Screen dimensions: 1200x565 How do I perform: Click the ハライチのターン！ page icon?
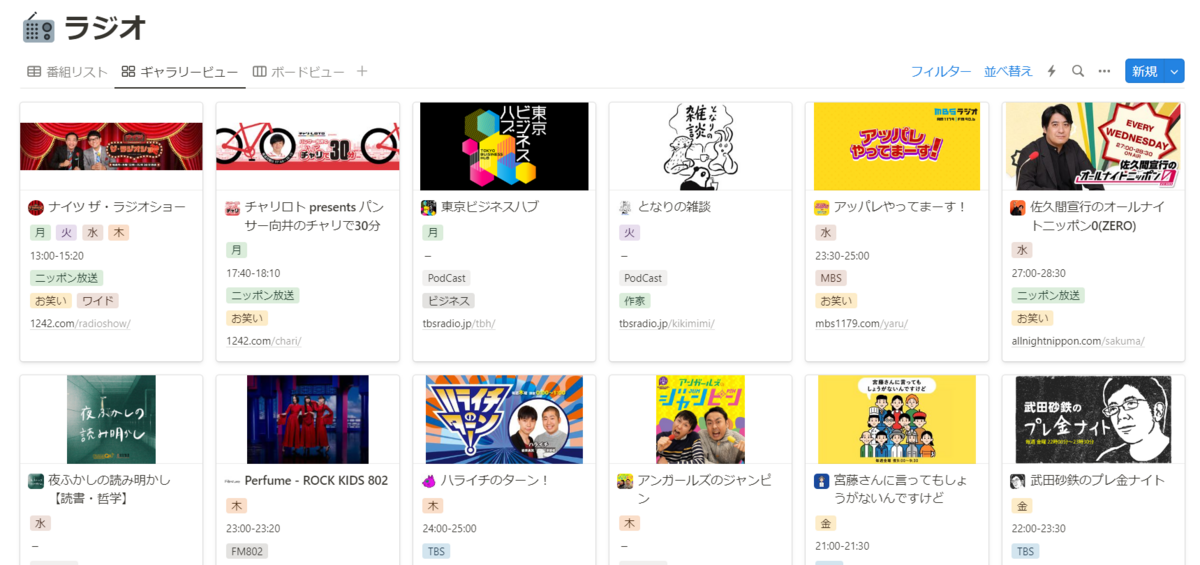pos(429,480)
